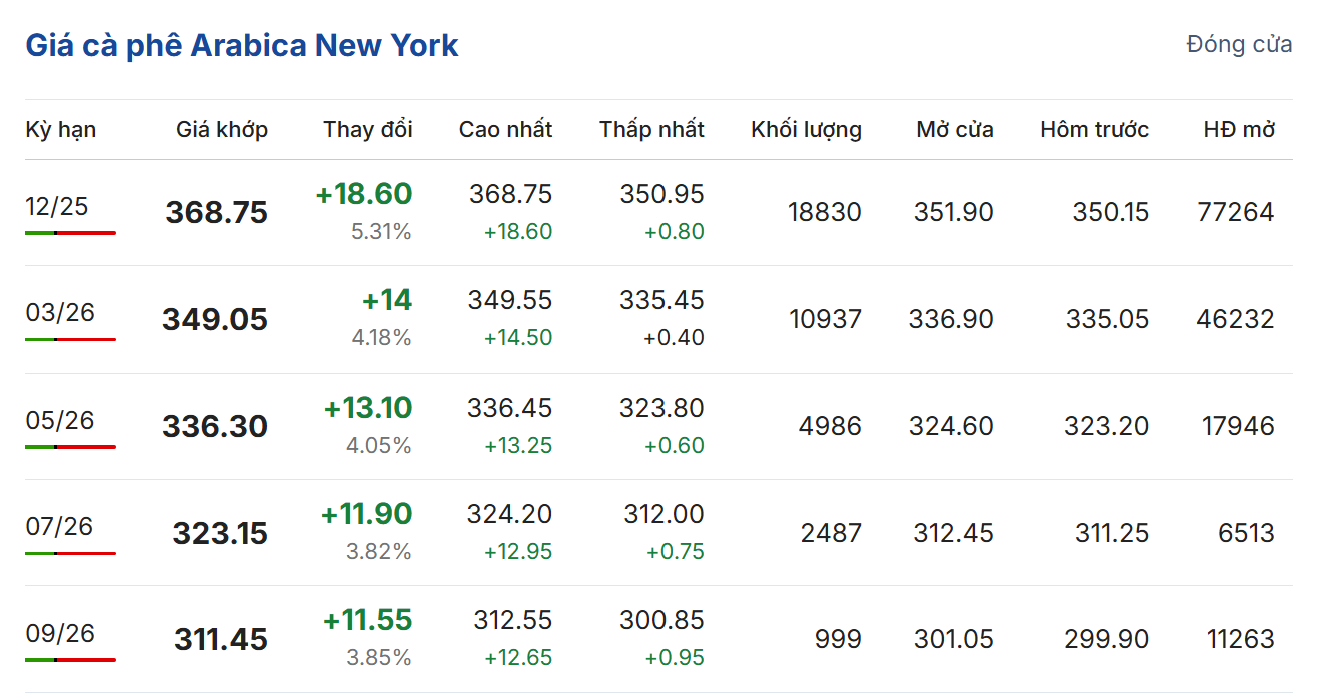Click the 'Cao nhất' column header
Viewport: 1322px width, 694px height.
click(505, 129)
